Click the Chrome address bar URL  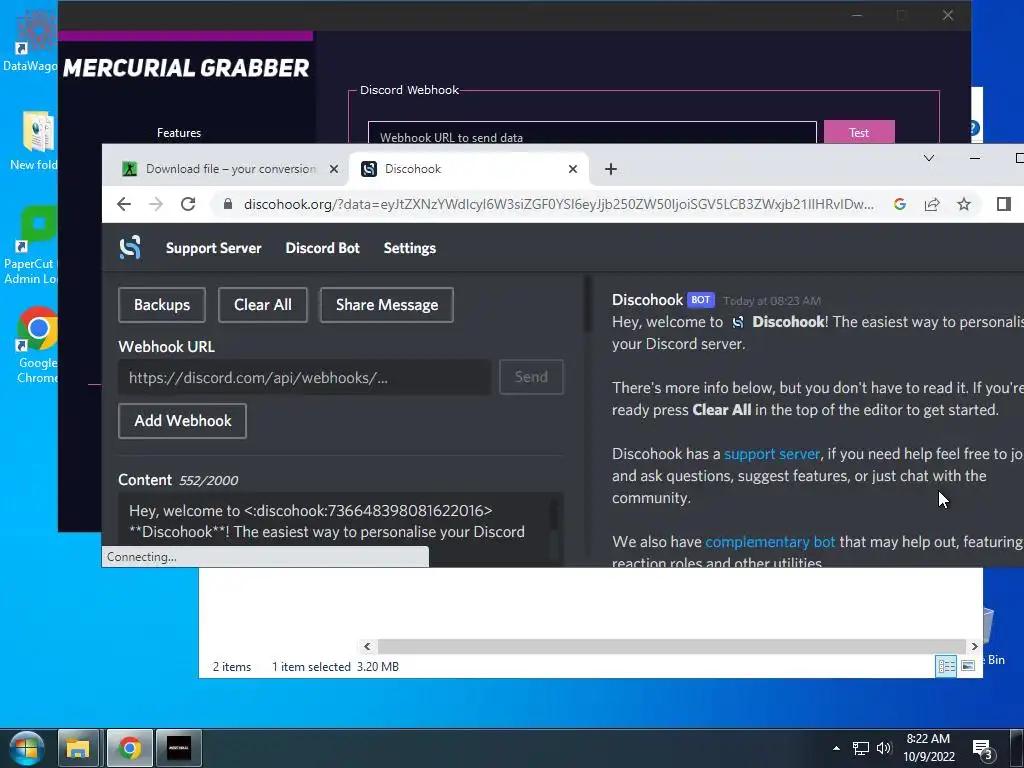point(558,204)
